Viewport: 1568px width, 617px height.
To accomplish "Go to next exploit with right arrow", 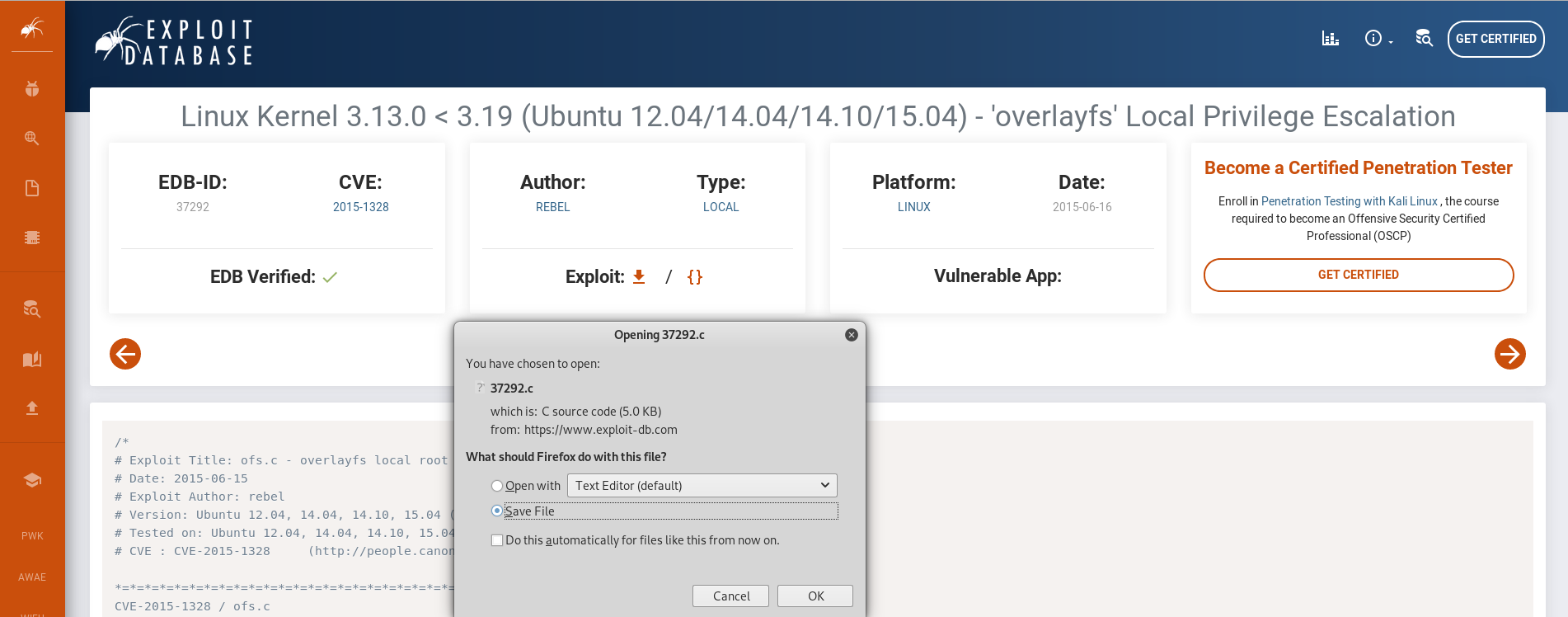I will coord(1510,354).
